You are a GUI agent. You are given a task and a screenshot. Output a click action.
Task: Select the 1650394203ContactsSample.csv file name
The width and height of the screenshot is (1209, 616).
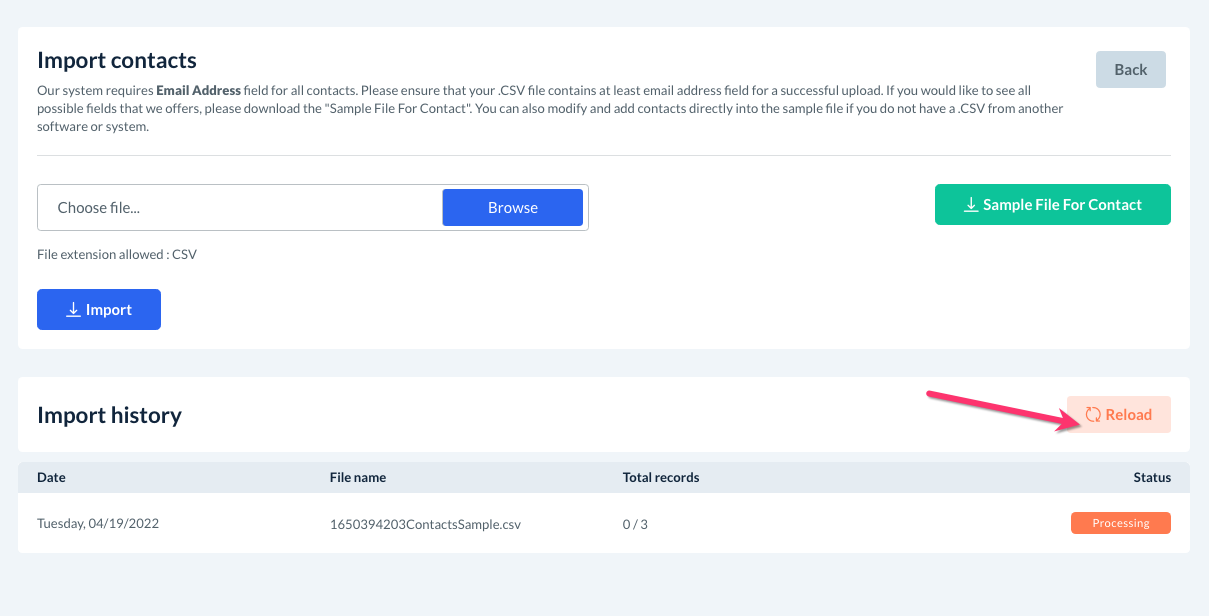tap(425, 524)
